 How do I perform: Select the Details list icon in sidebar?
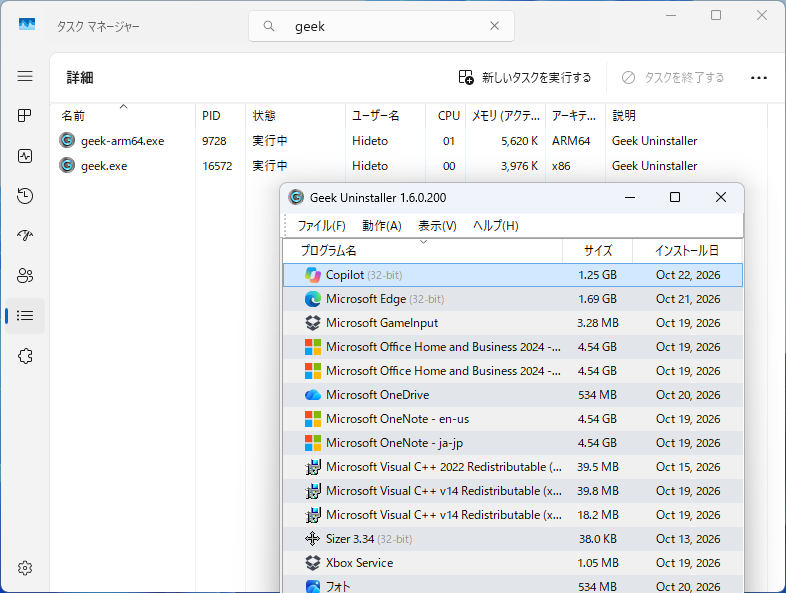25,315
